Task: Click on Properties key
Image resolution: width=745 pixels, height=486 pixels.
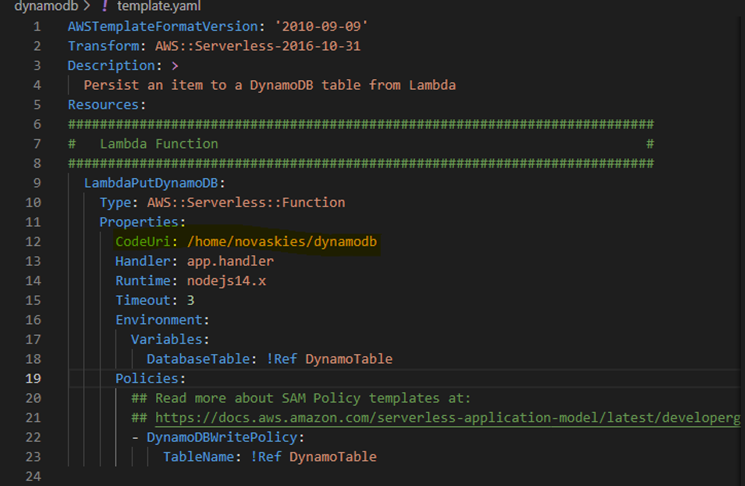Action: click(139, 222)
